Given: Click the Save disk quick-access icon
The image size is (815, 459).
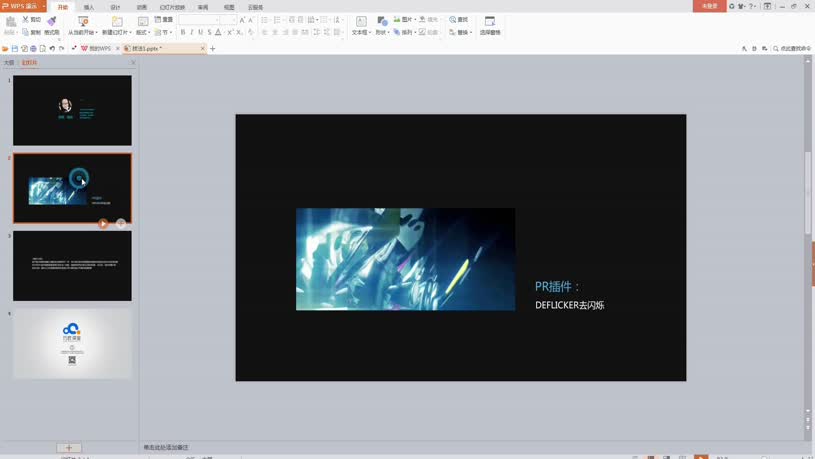Looking at the screenshot, I should click(x=15, y=48).
